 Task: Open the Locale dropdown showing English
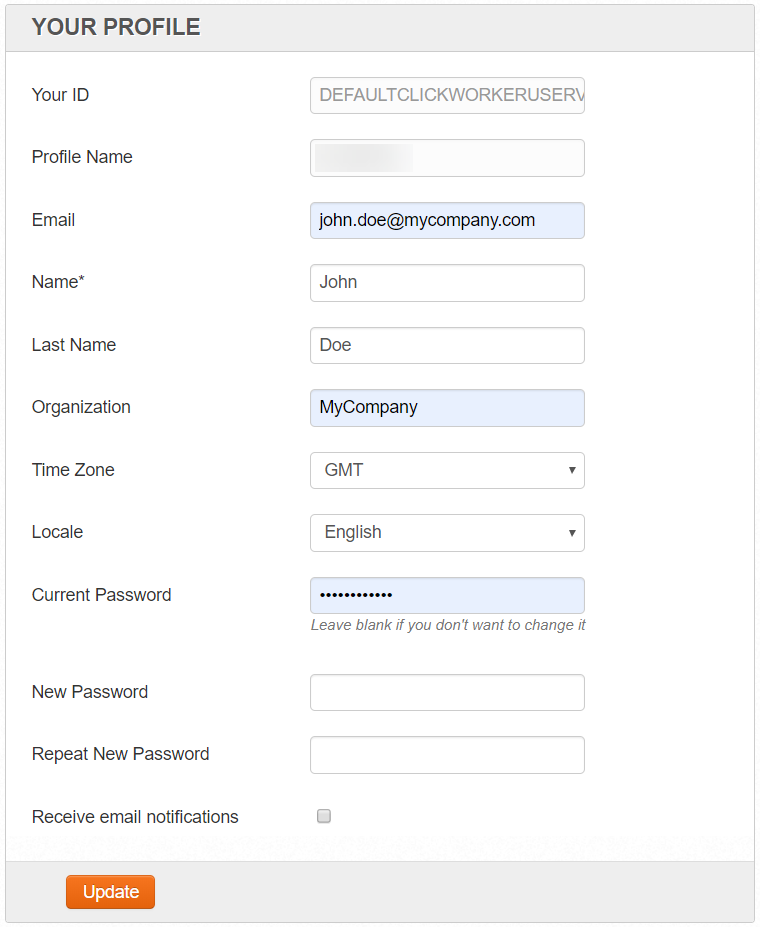[x=447, y=533]
